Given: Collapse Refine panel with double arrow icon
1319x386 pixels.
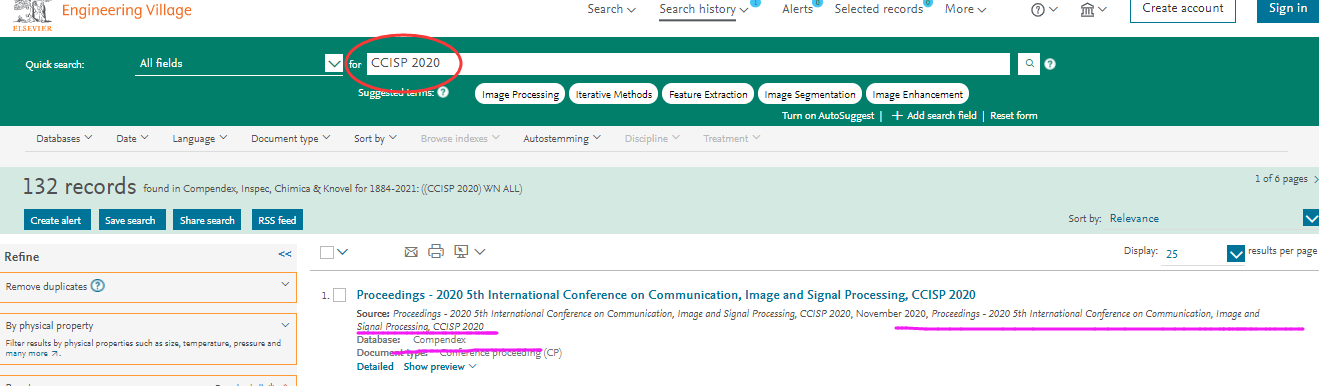Looking at the screenshot, I should (x=285, y=254).
